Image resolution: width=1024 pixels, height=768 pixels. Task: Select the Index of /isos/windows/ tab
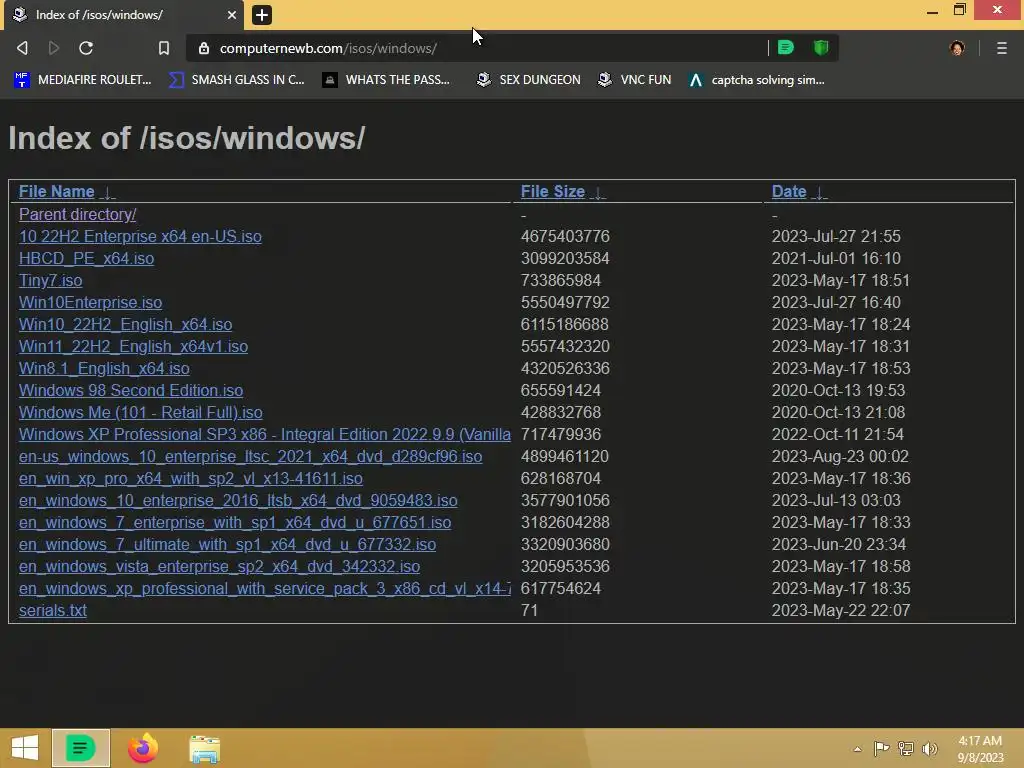click(x=124, y=14)
